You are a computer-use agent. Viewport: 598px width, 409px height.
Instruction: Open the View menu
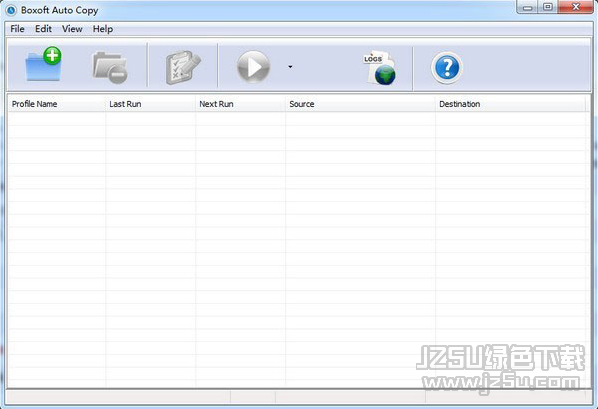pyautogui.click(x=72, y=29)
